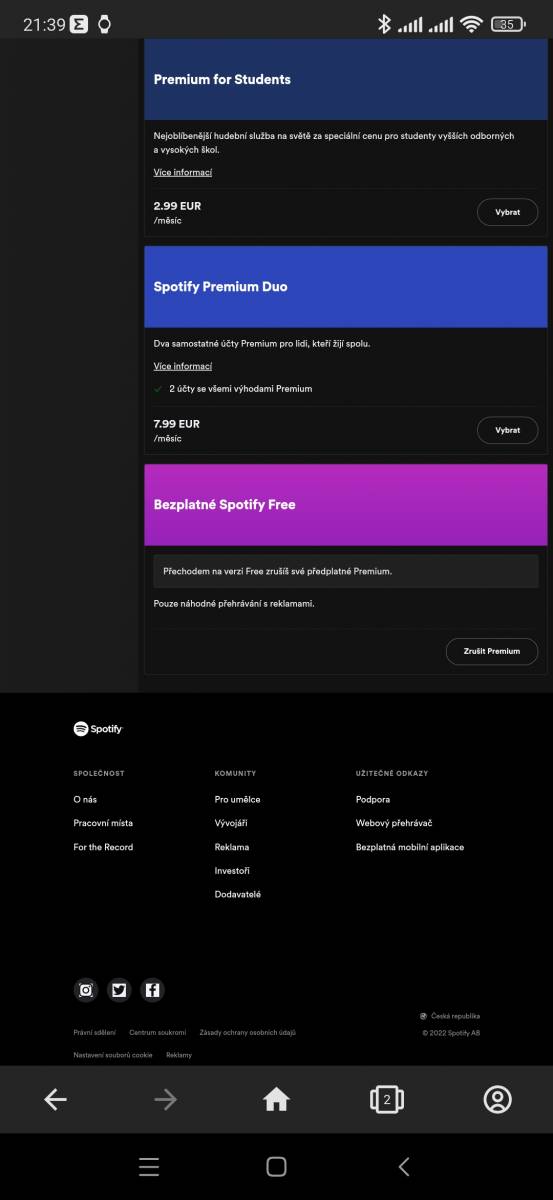The width and height of the screenshot is (553, 1200).
Task: Tap the browser home icon
Action: tap(276, 1100)
